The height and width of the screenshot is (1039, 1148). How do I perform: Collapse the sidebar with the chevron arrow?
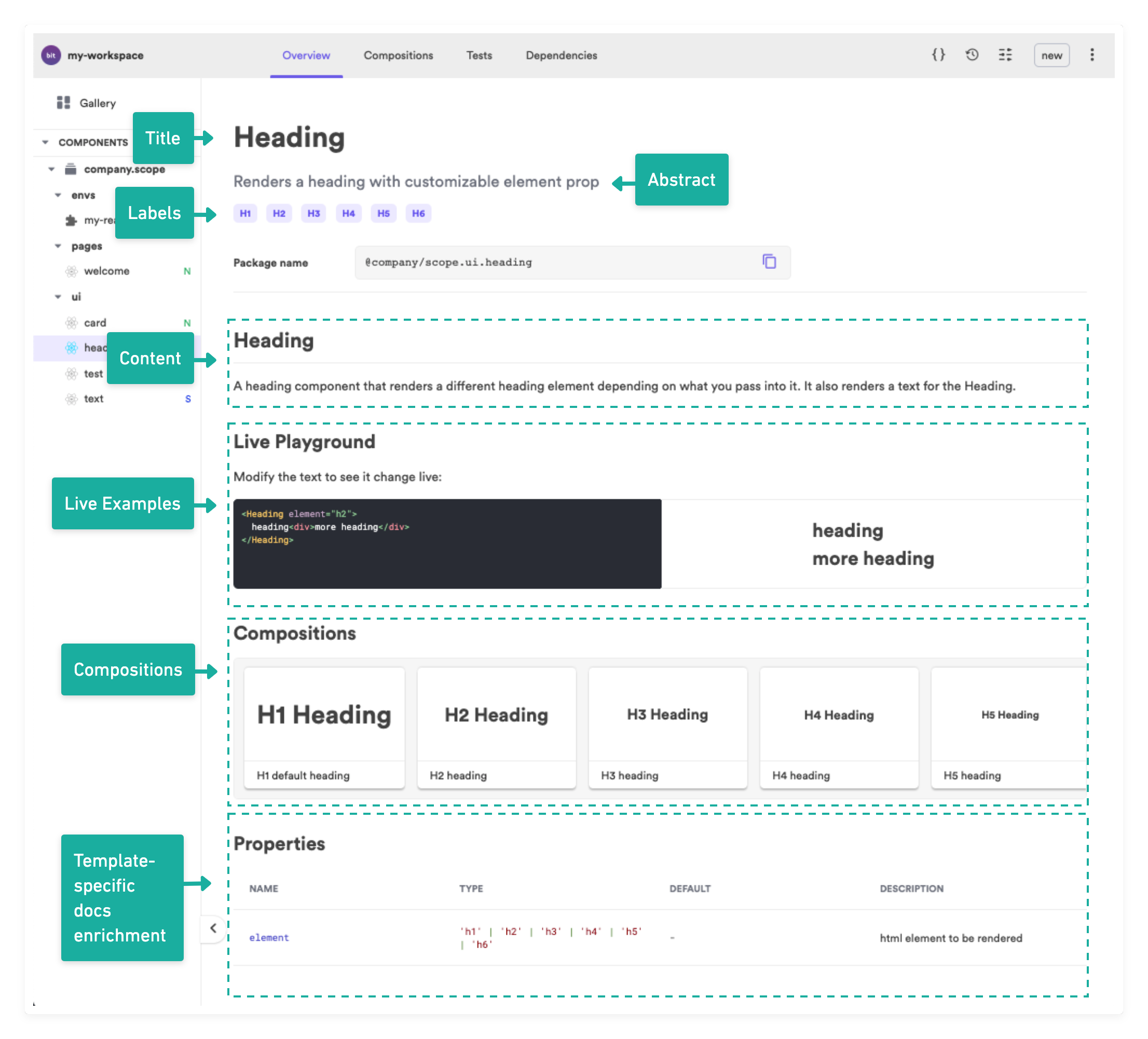click(x=213, y=928)
